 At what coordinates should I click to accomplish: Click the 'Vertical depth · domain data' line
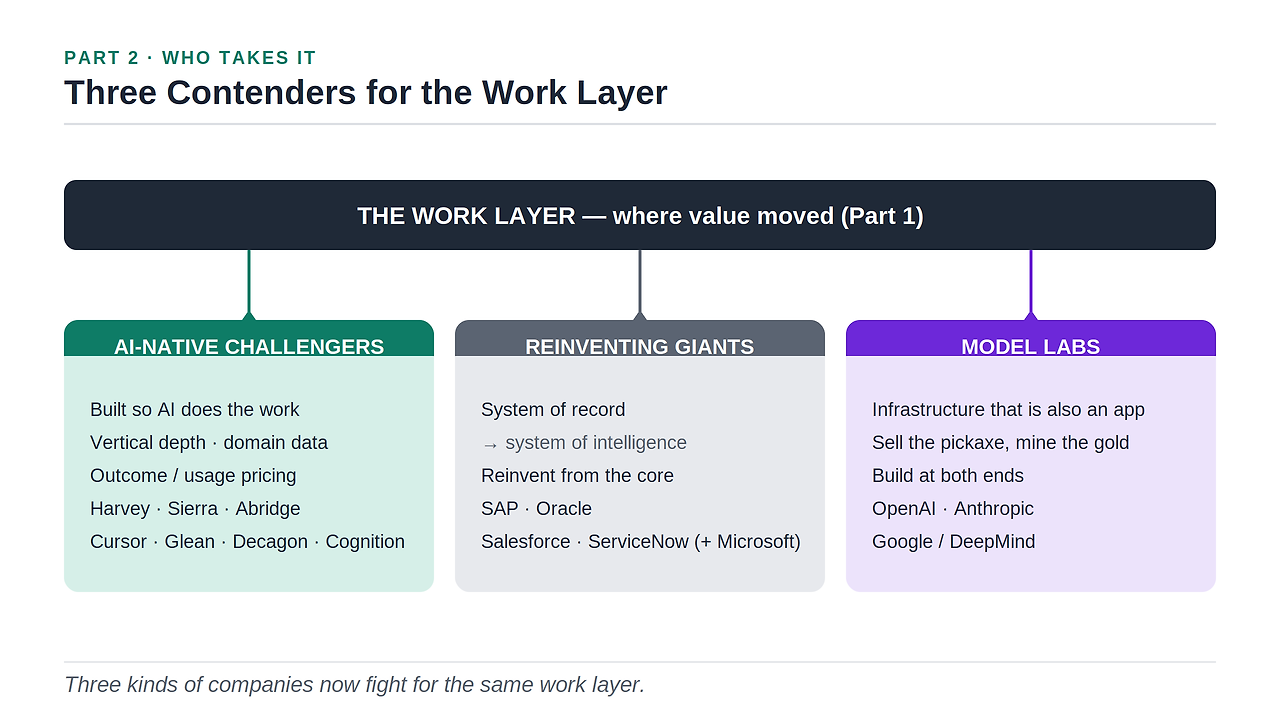pos(209,443)
